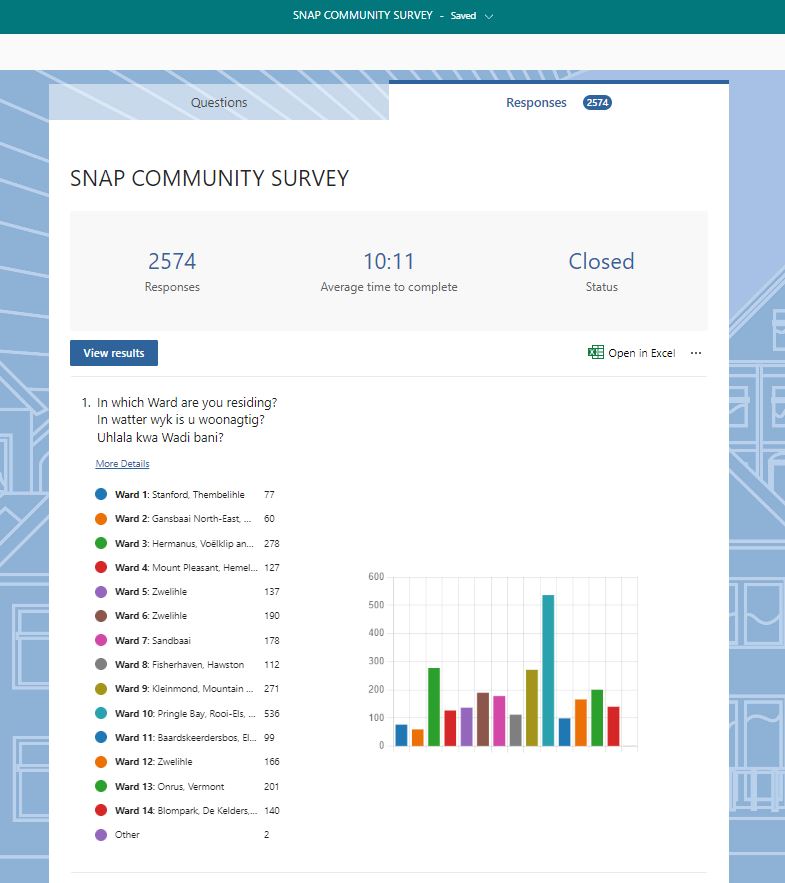This screenshot has width=785, height=883.
Task: Click the Ward 10 teal legend dot
Action: click(101, 713)
